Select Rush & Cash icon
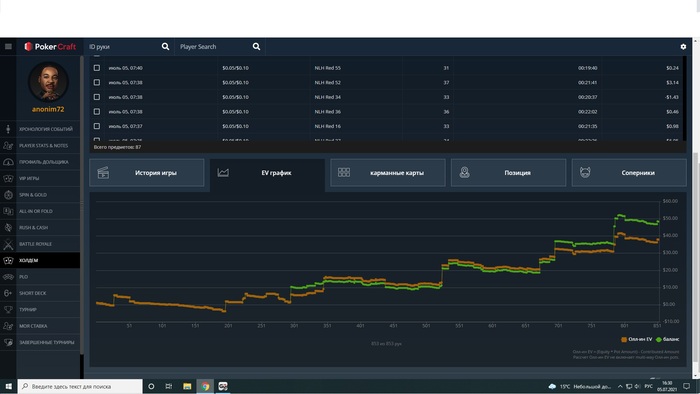700x394 pixels. [x=8, y=228]
